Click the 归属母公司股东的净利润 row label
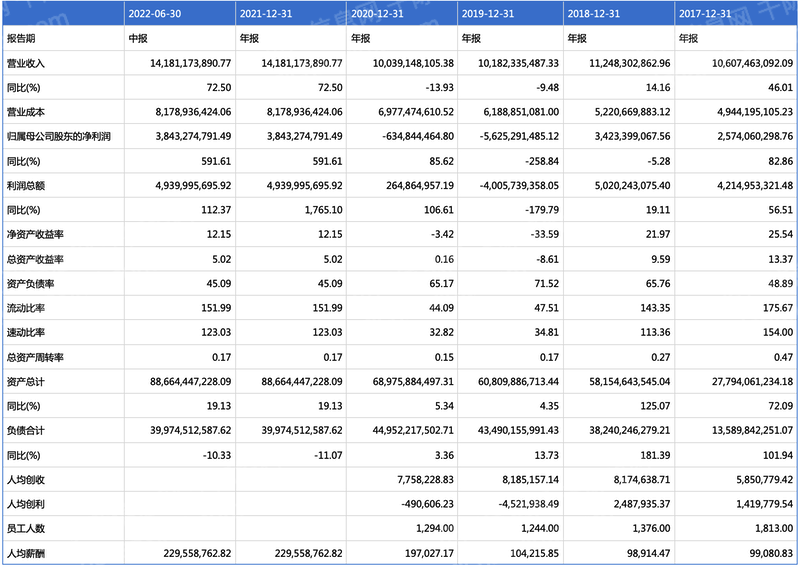 click(59, 136)
